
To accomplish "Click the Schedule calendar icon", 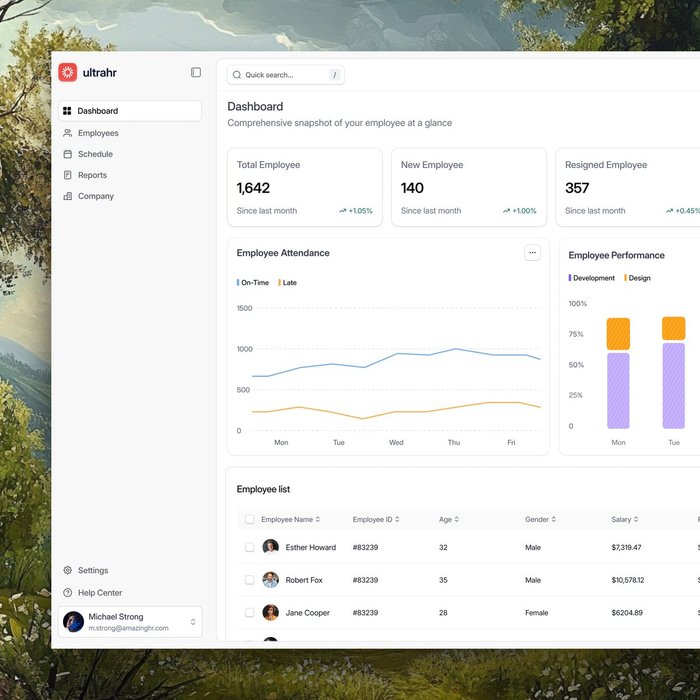I will [67, 154].
